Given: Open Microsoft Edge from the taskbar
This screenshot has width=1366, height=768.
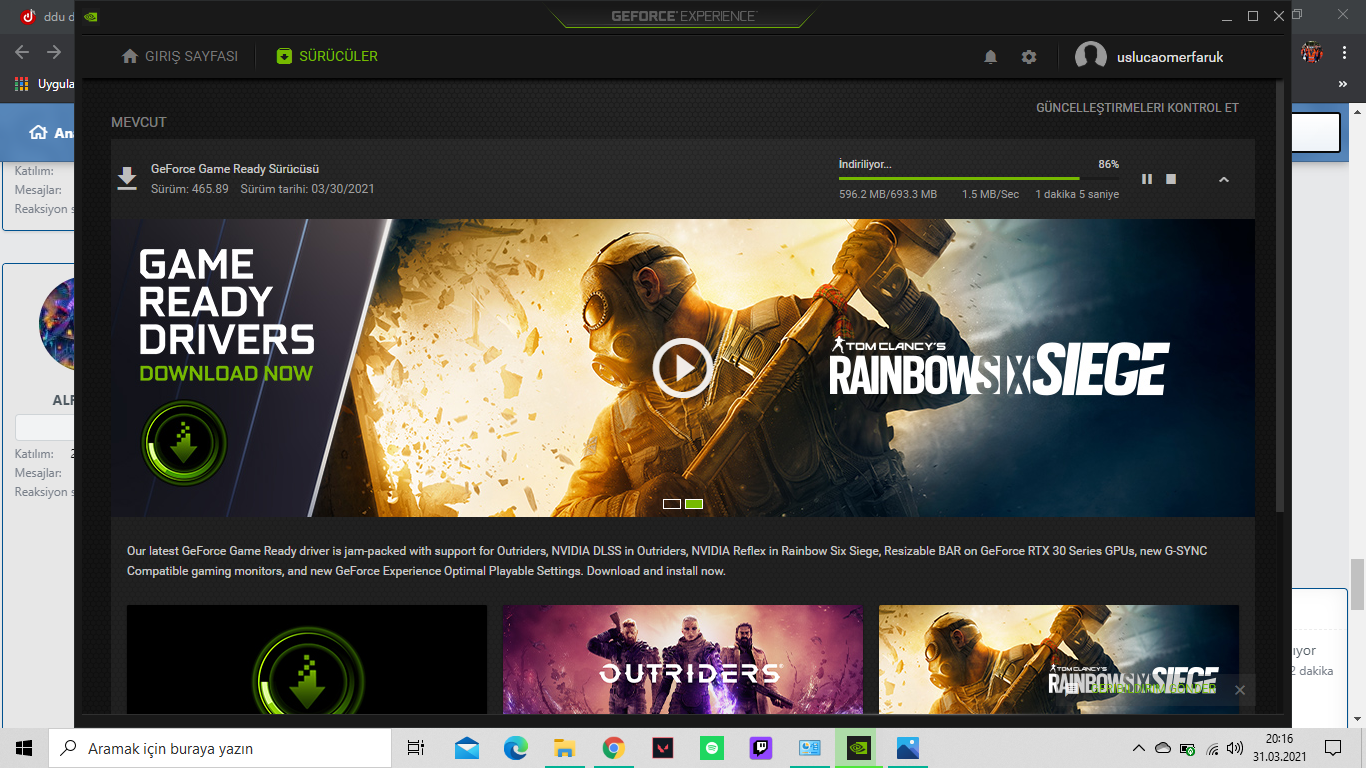Looking at the screenshot, I should 515,748.
